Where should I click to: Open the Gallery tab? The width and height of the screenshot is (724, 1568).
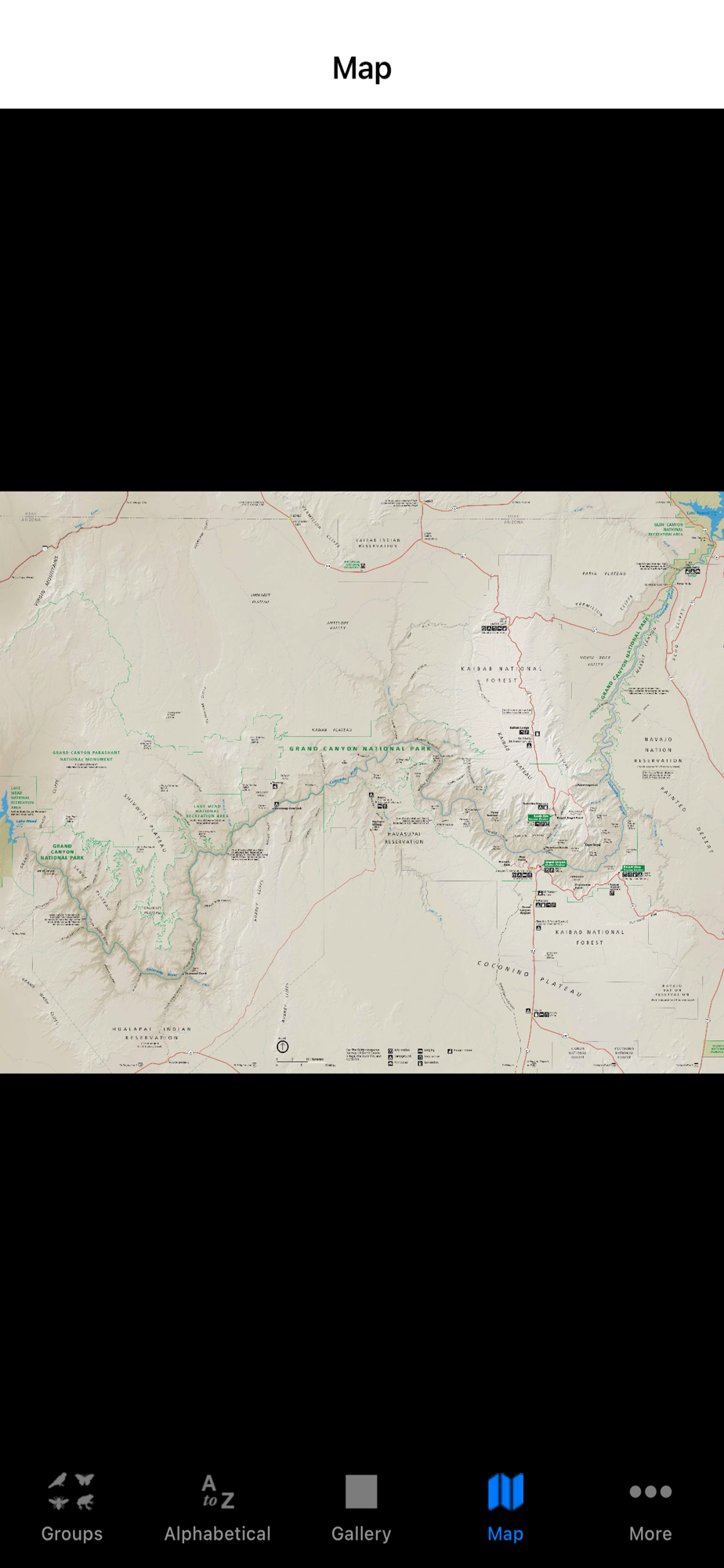361,1508
